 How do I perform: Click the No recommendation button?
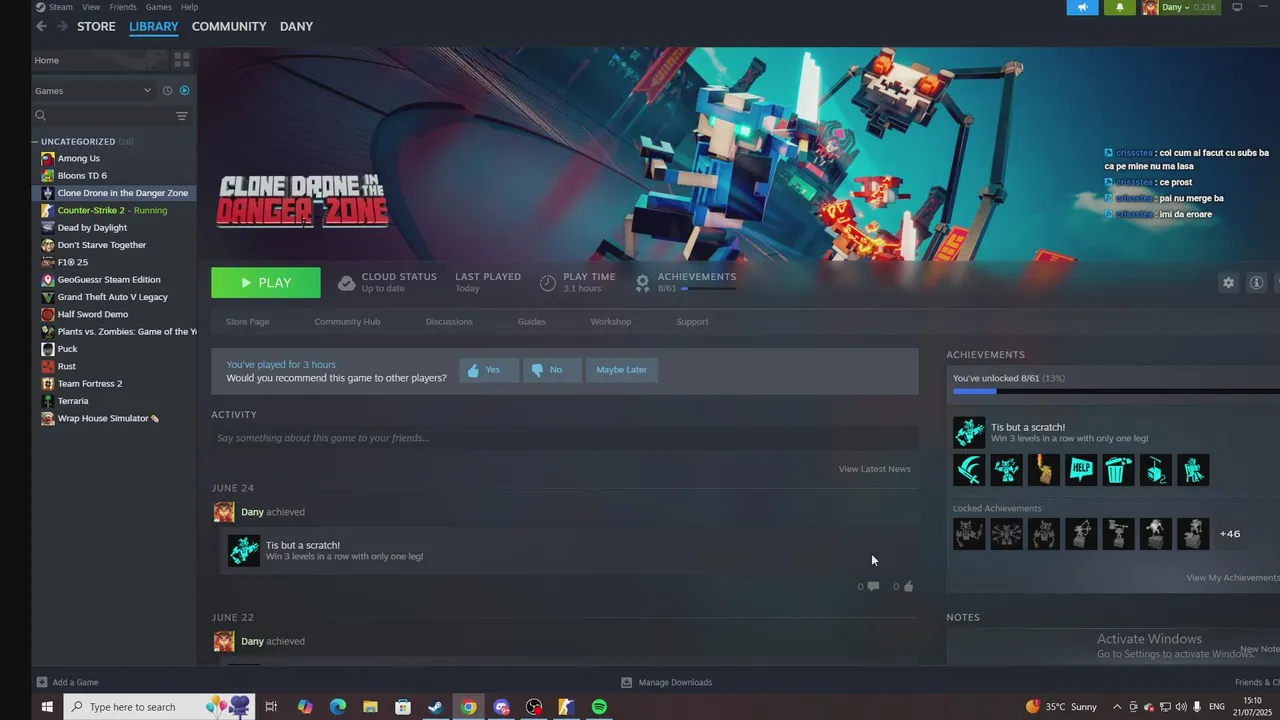click(552, 370)
